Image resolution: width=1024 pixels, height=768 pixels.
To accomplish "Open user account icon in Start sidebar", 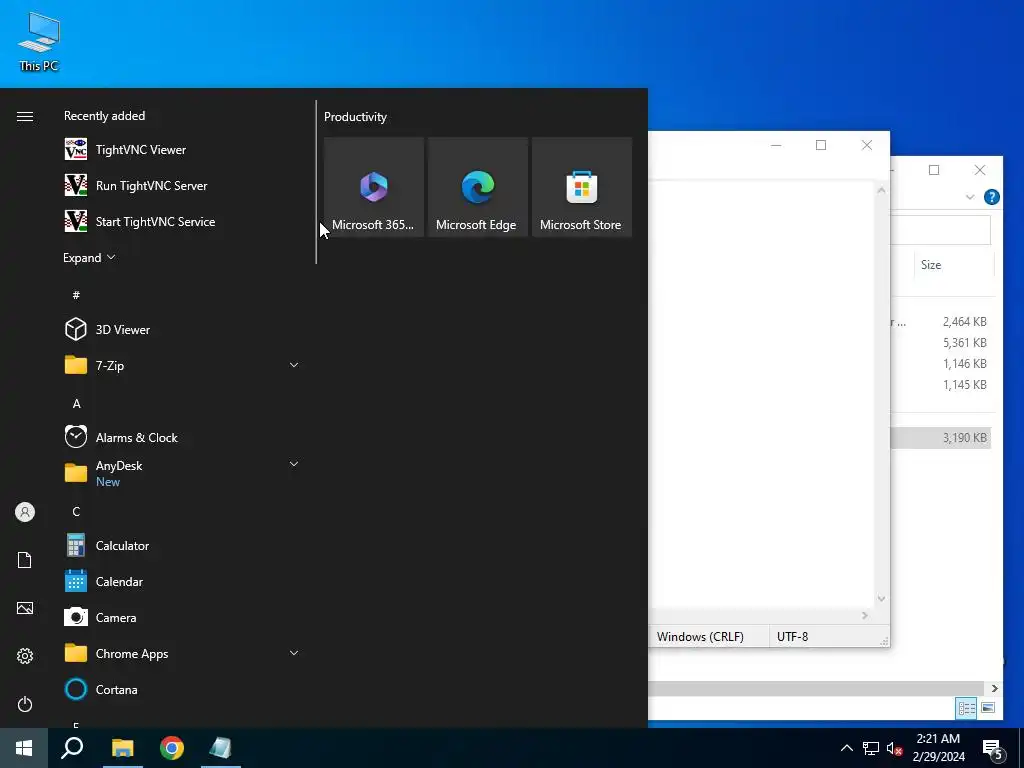I will tap(25, 512).
